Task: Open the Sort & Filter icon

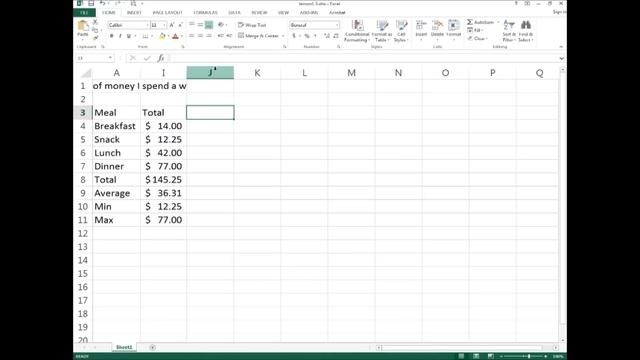Action: (x=509, y=25)
